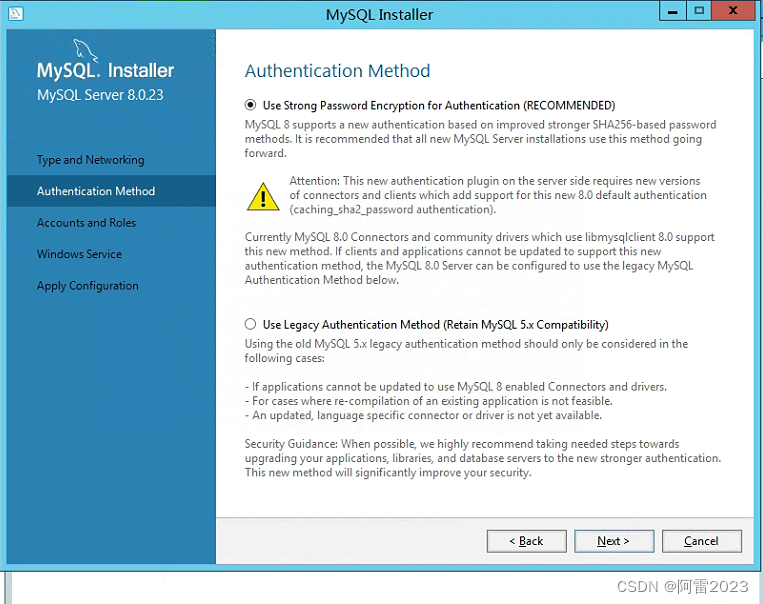Click the 'If applications cannot be updated' line
Screen dimensions: 763x604
click(455, 387)
